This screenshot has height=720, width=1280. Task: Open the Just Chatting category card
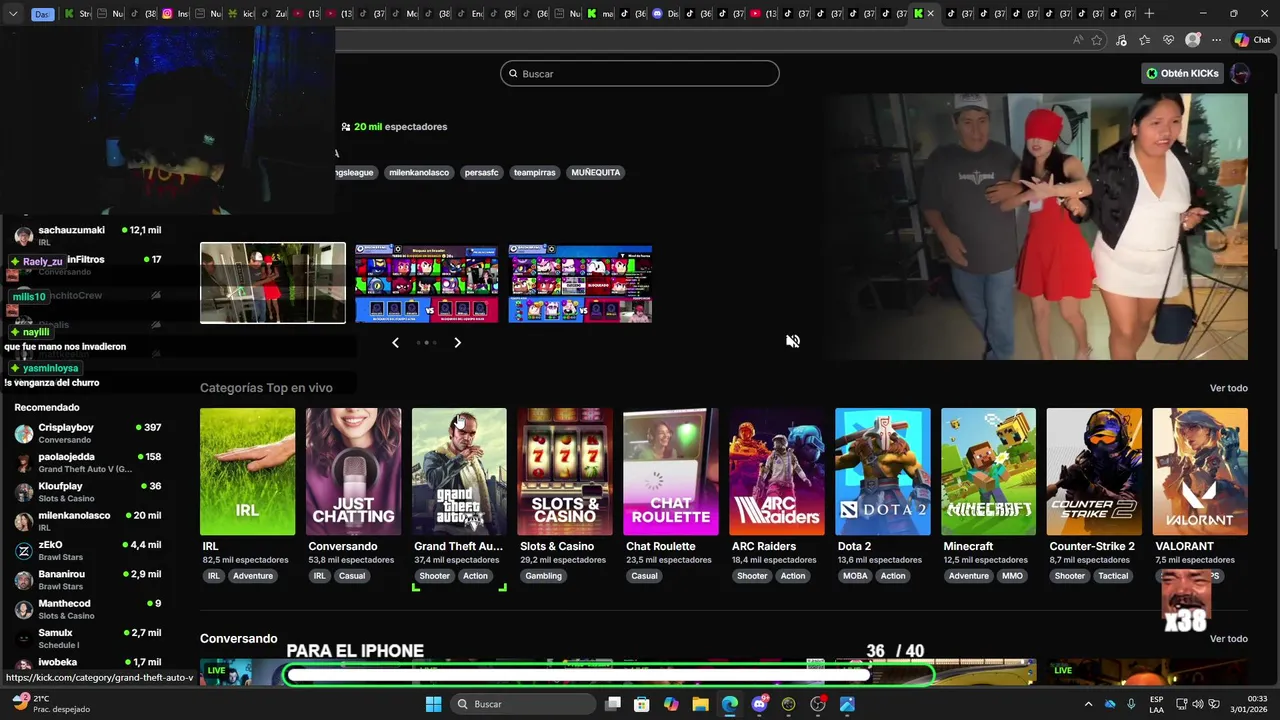[353, 472]
